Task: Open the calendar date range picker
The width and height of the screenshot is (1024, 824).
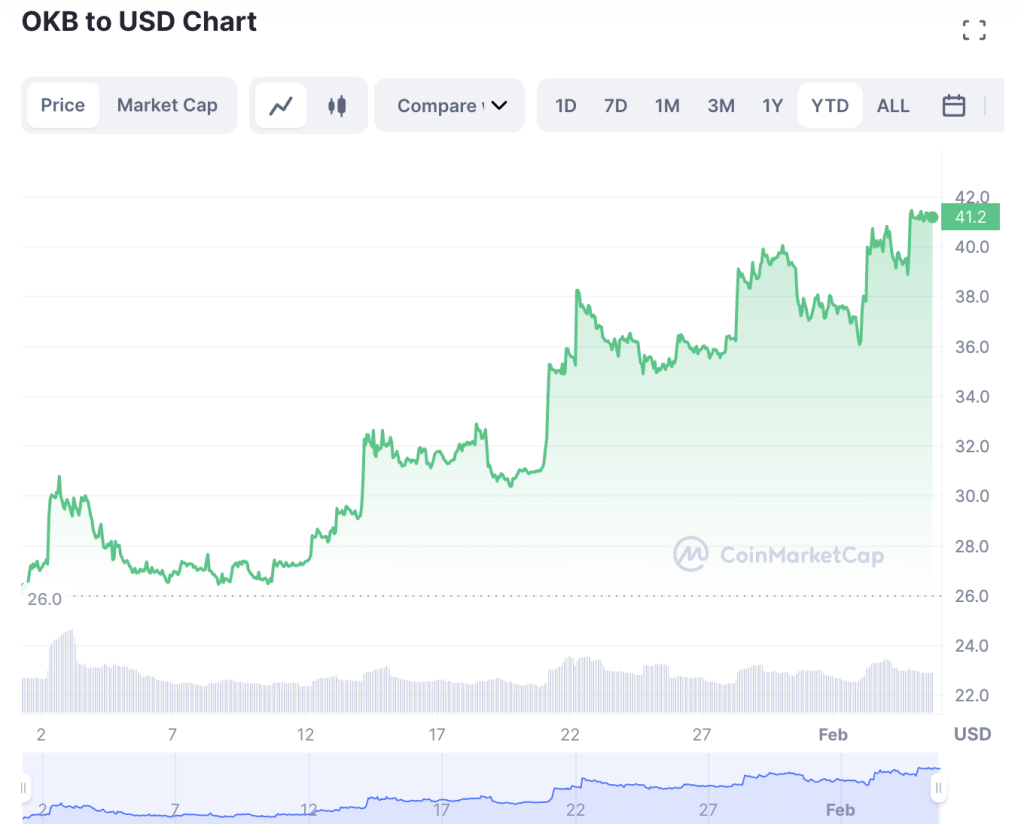Action: 953,105
